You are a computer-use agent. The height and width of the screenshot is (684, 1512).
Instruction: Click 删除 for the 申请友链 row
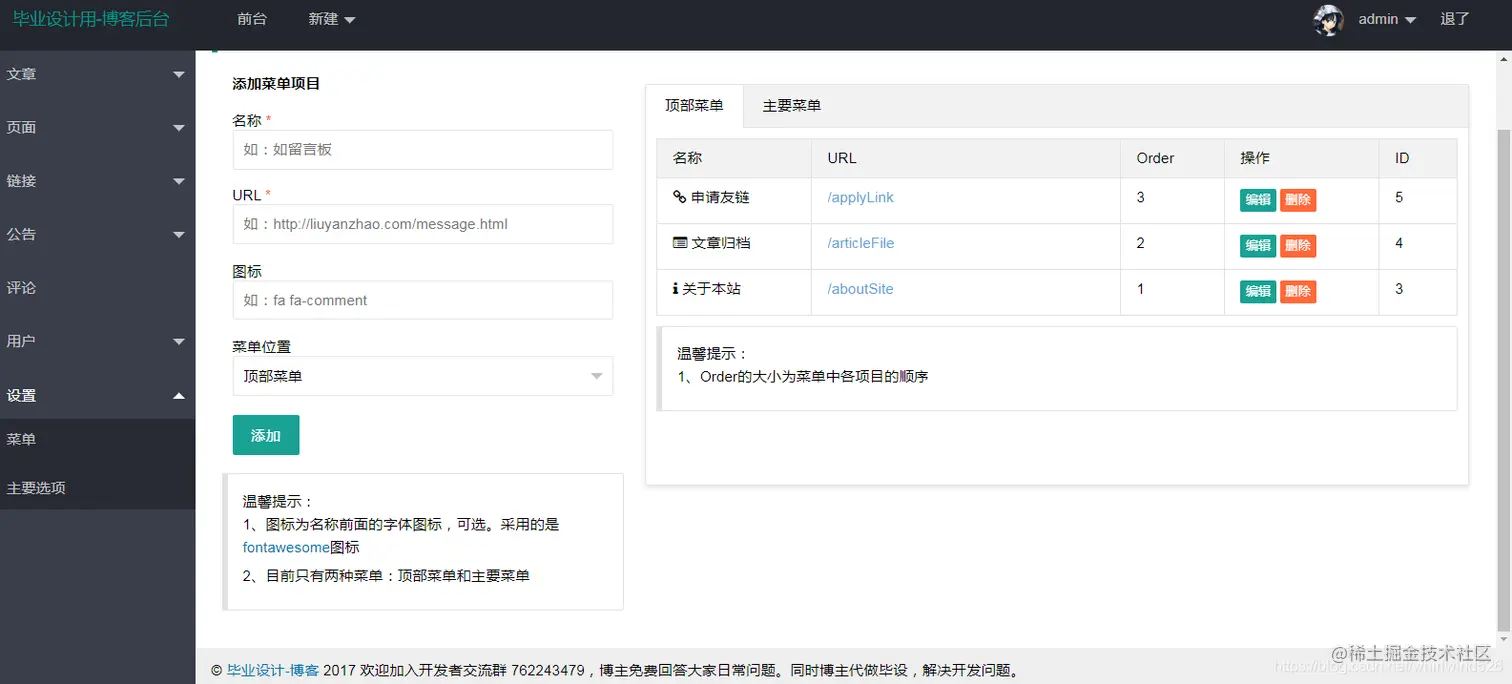click(1298, 199)
